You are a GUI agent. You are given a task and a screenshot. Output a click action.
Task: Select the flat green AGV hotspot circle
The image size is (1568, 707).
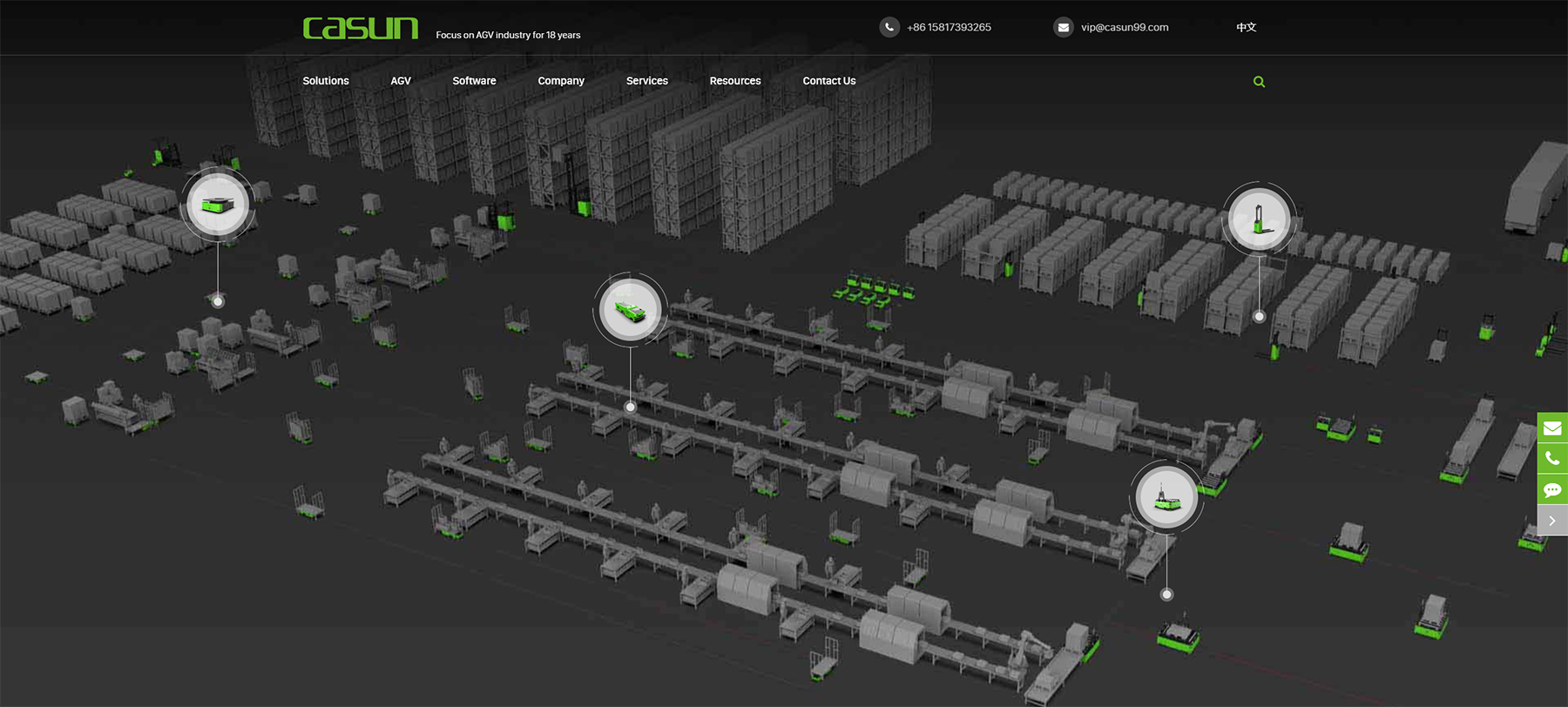click(218, 205)
